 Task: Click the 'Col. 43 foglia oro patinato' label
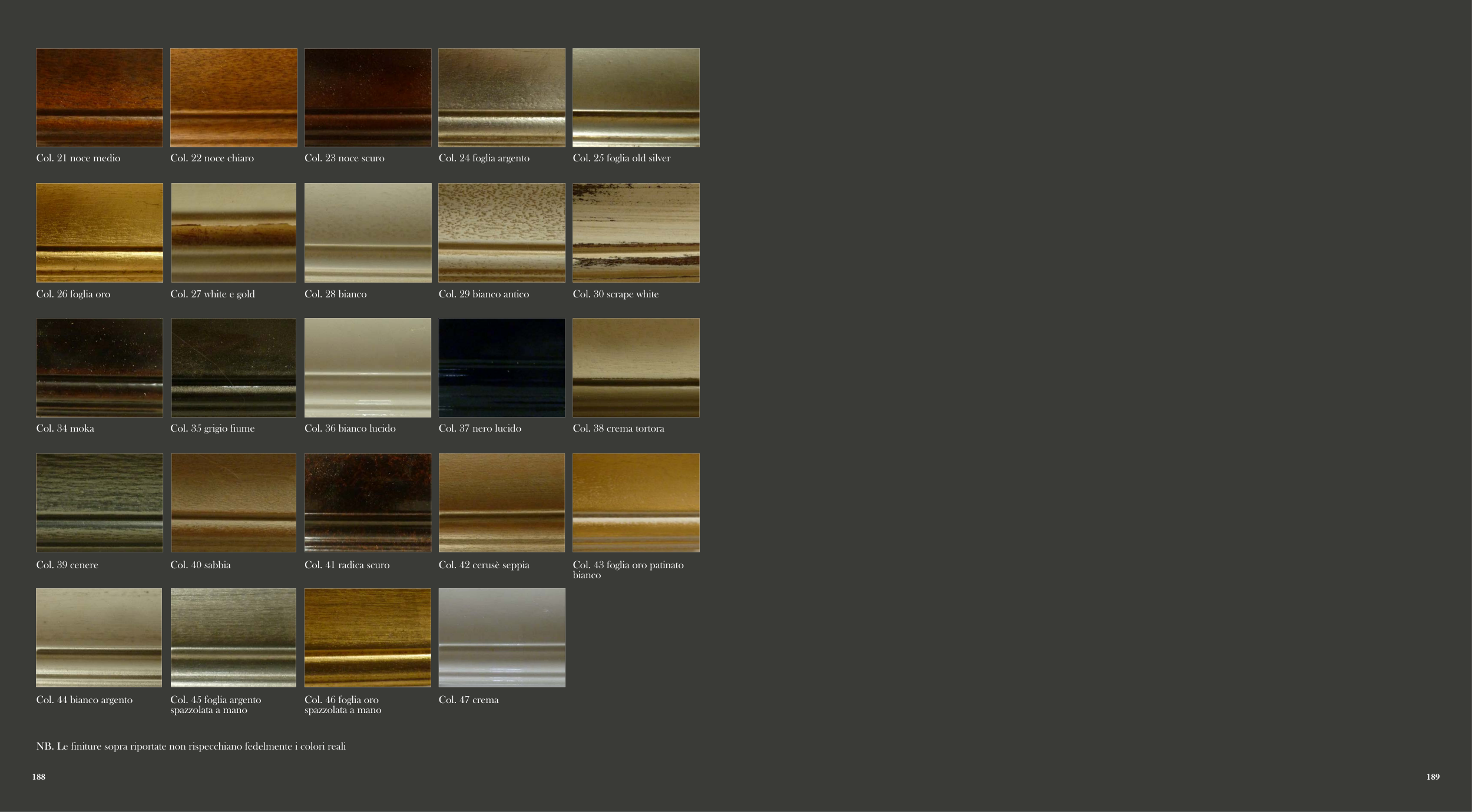pyautogui.click(x=628, y=565)
